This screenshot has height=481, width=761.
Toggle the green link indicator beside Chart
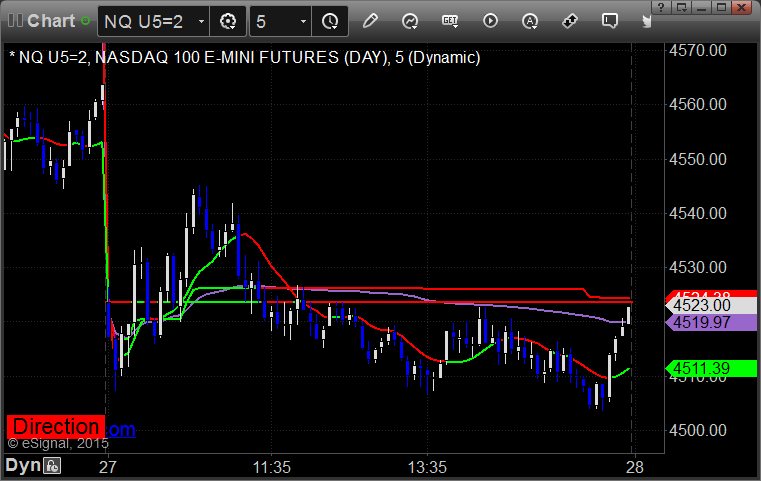[85, 20]
